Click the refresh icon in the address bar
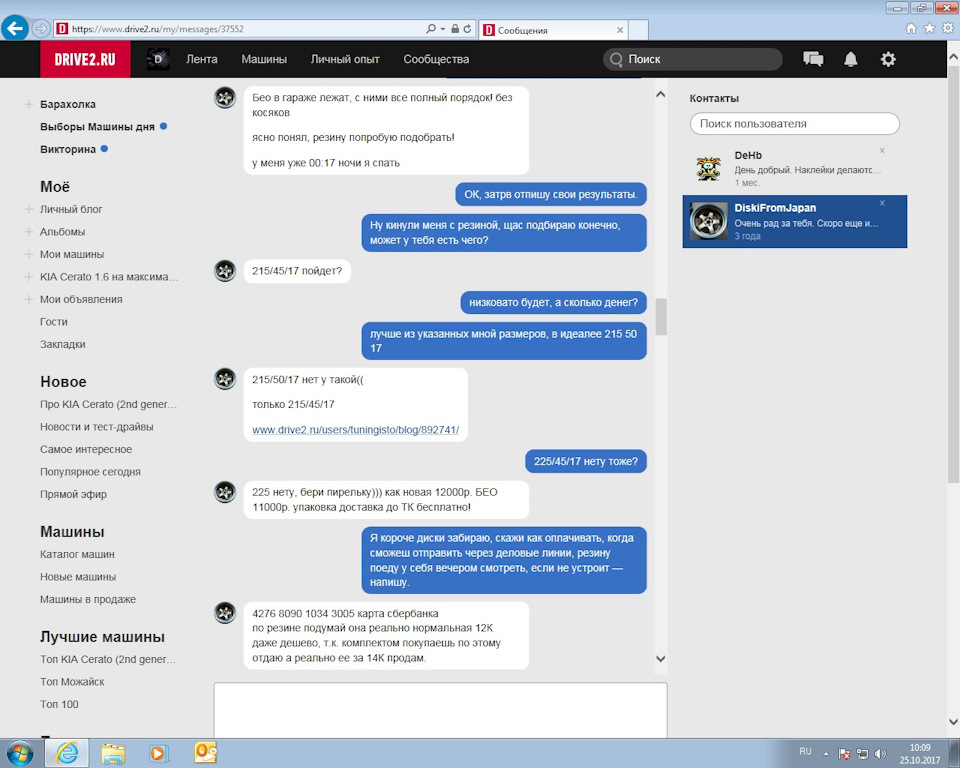The image size is (960, 768). (467, 29)
